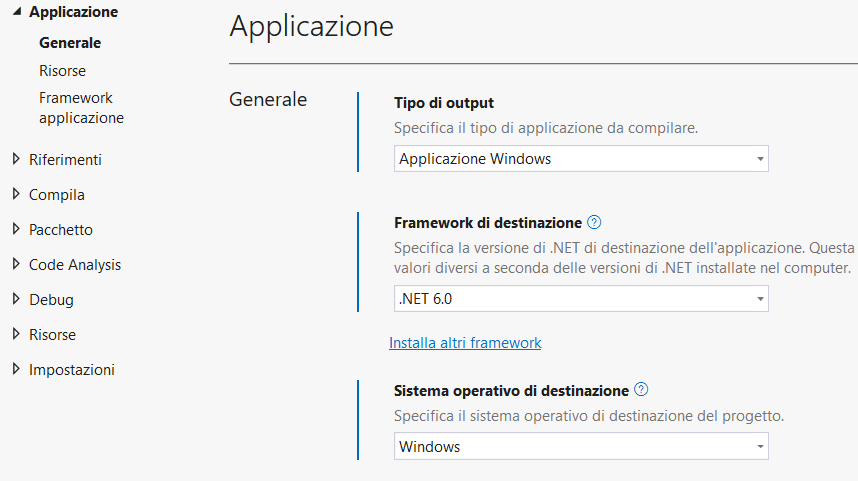This screenshot has width=858, height=481.
Task: Expand the Compila section arrow
Action: coord(16,194)
